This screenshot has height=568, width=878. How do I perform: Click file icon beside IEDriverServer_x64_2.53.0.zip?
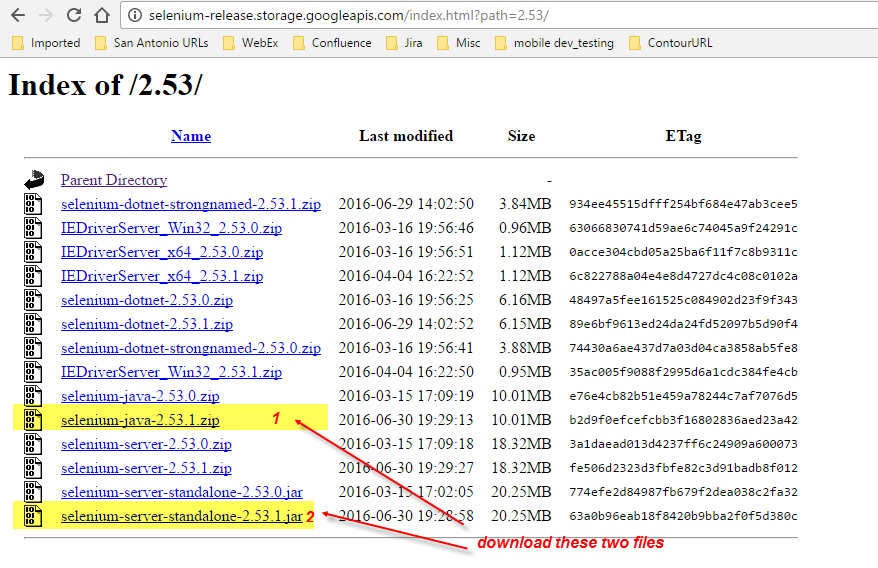(x=33, y=252)
